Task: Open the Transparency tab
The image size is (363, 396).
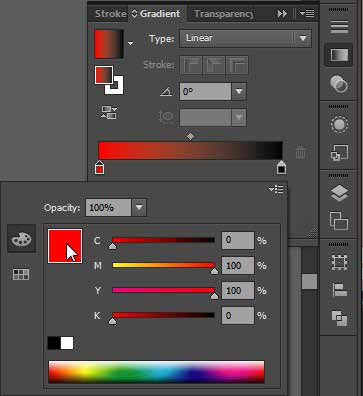Action: click(x=224, y=14)
